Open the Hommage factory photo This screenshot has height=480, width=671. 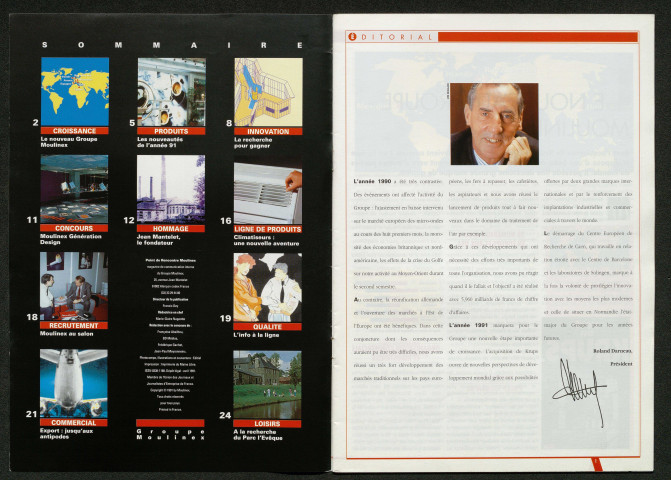click(171, 188)
